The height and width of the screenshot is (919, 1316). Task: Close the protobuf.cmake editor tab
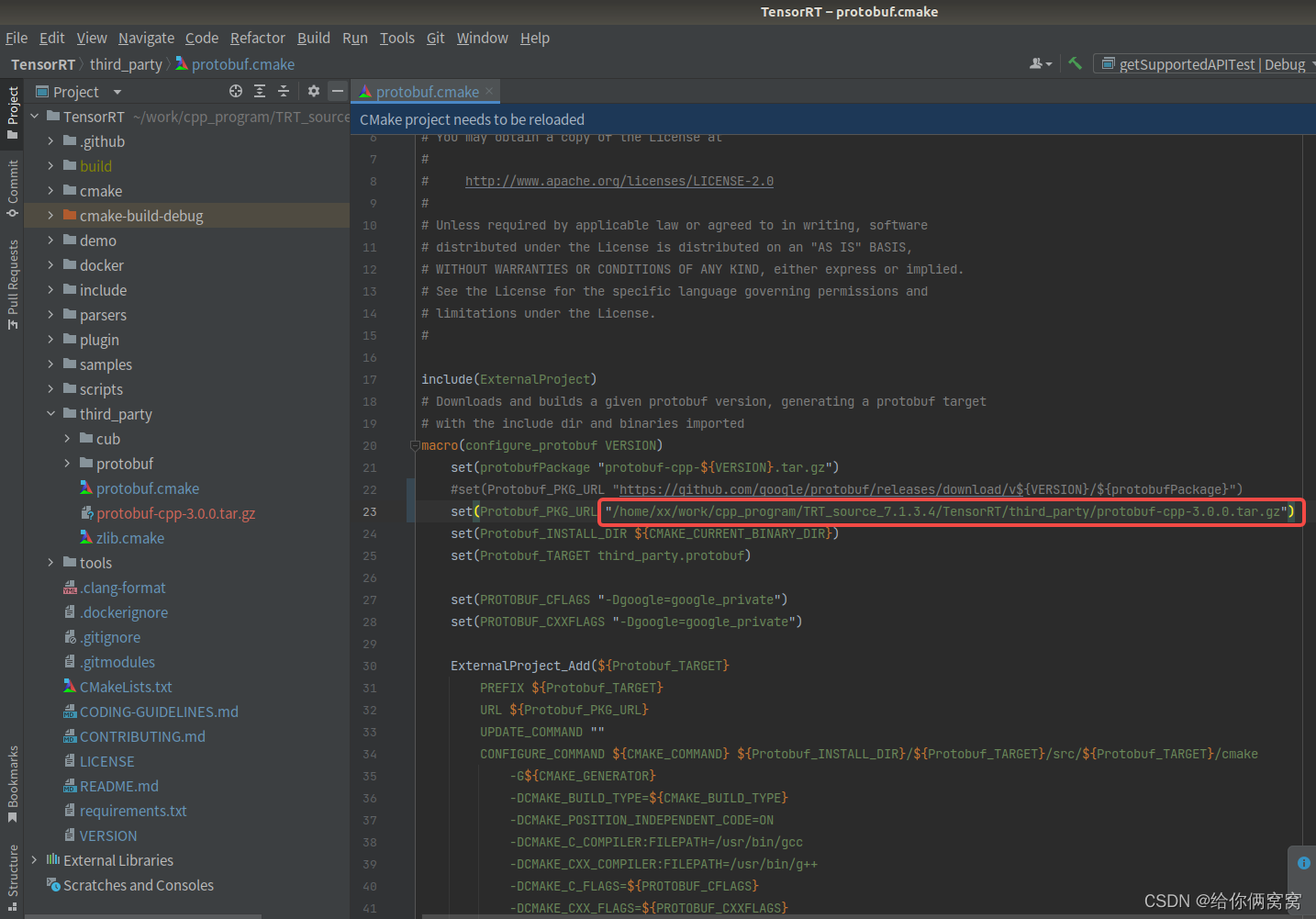click(489, 91)
